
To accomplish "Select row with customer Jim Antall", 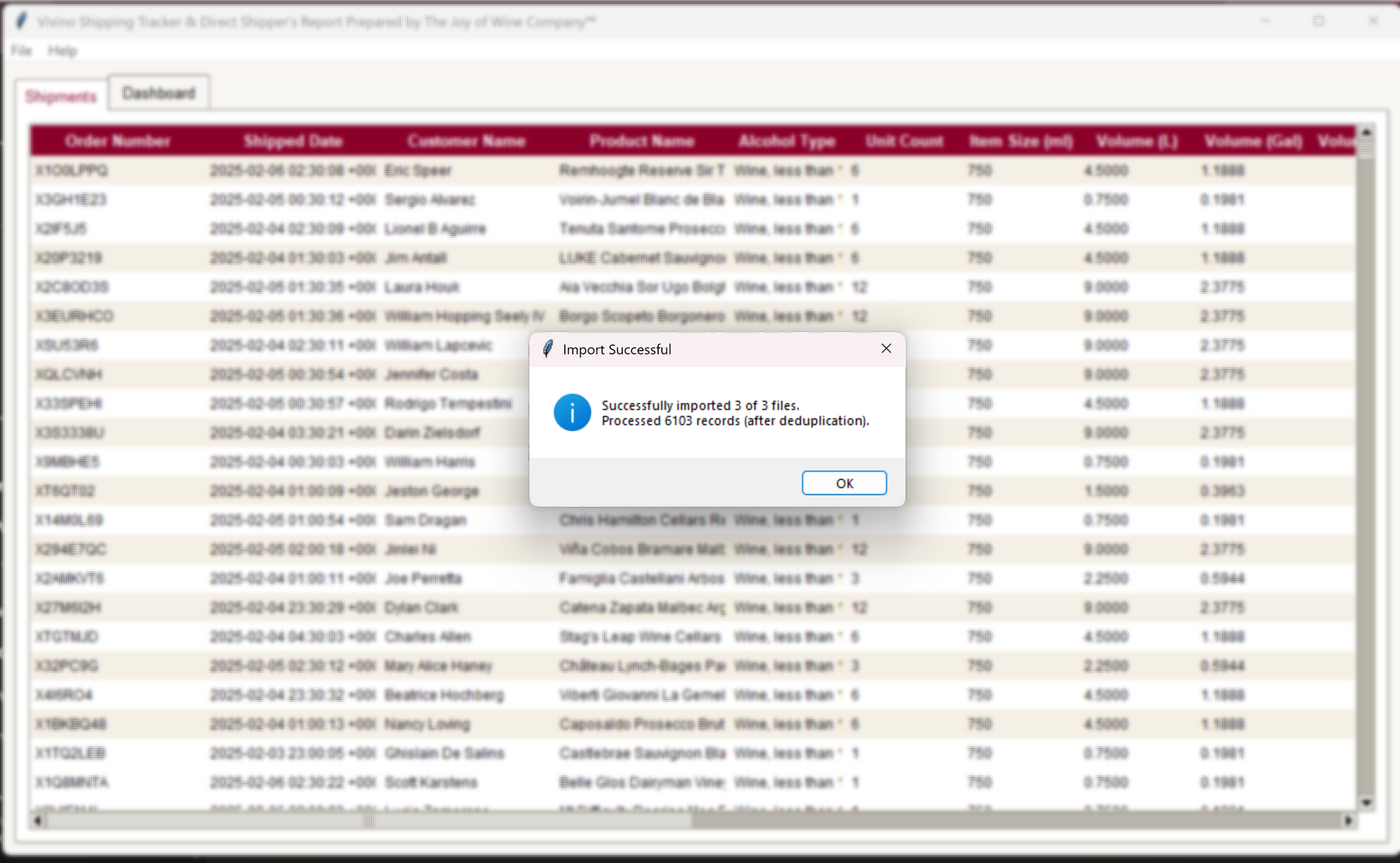I will tap(693, 258).
